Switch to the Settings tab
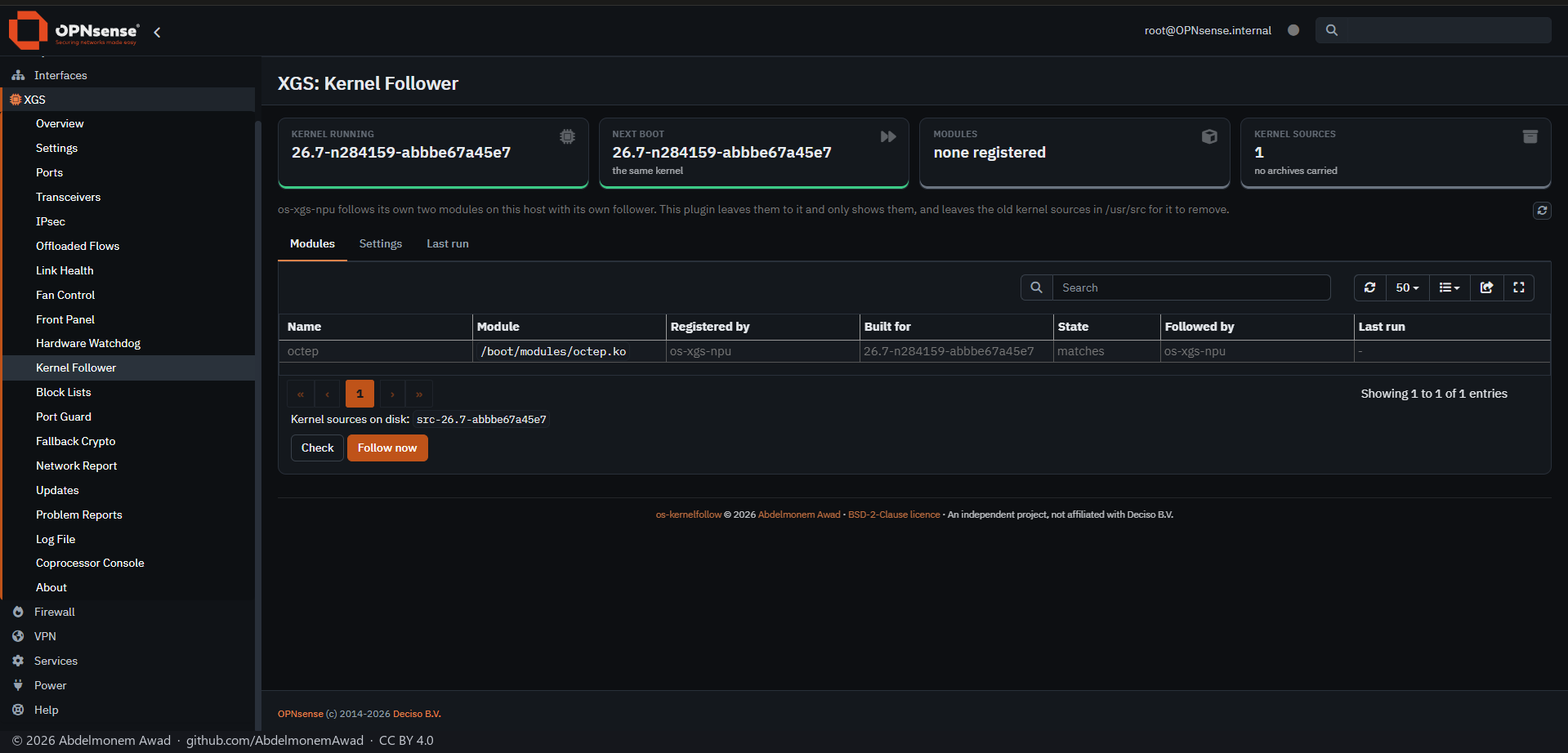The width and height of the screenshot is (1568, 753). point(381,244)
